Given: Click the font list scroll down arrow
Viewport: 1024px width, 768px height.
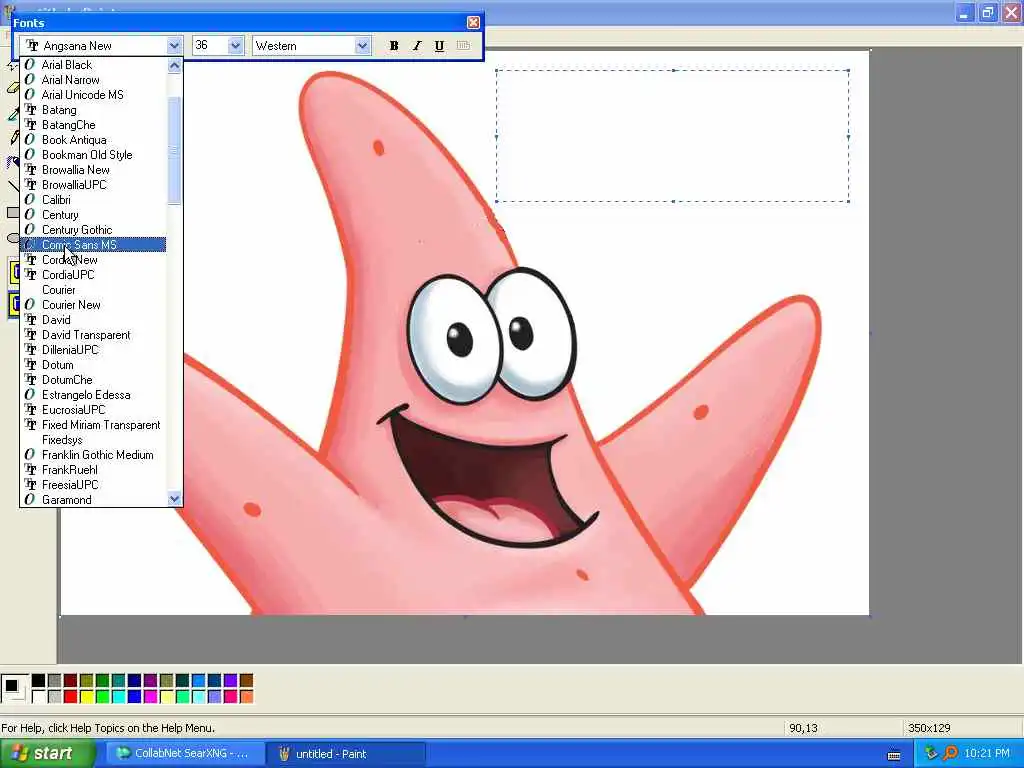Looking at the screenshot, I should [x=174, y=499].
